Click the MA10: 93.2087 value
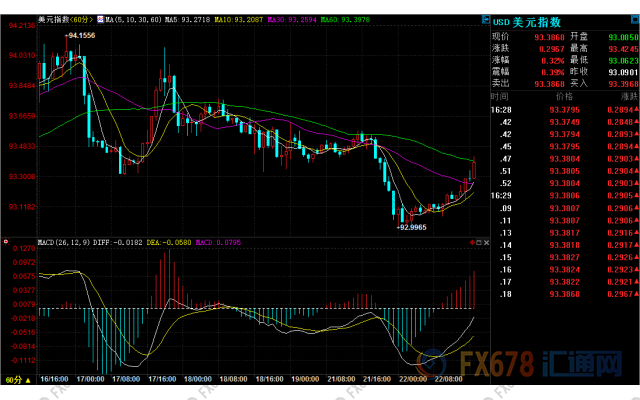640x400 pixels. (x=239, y=19)
